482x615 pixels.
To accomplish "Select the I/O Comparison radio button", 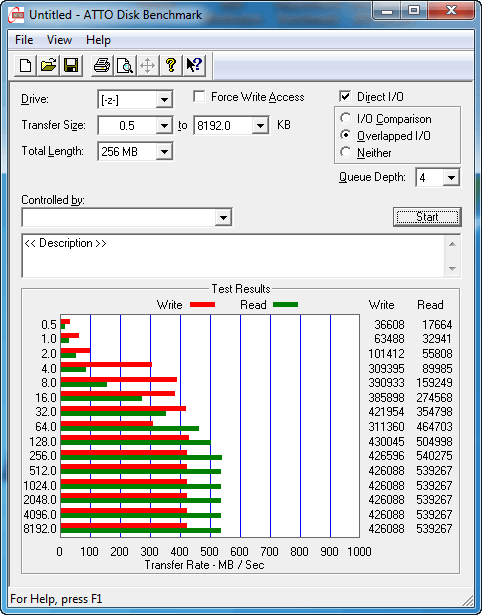I will (346, 118).
